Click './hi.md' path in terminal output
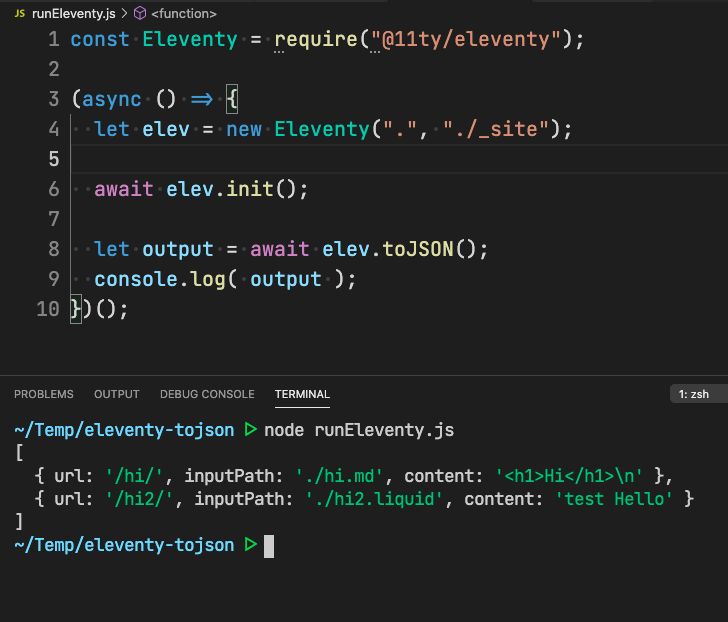The image size is (728, 622). [339, 476]
